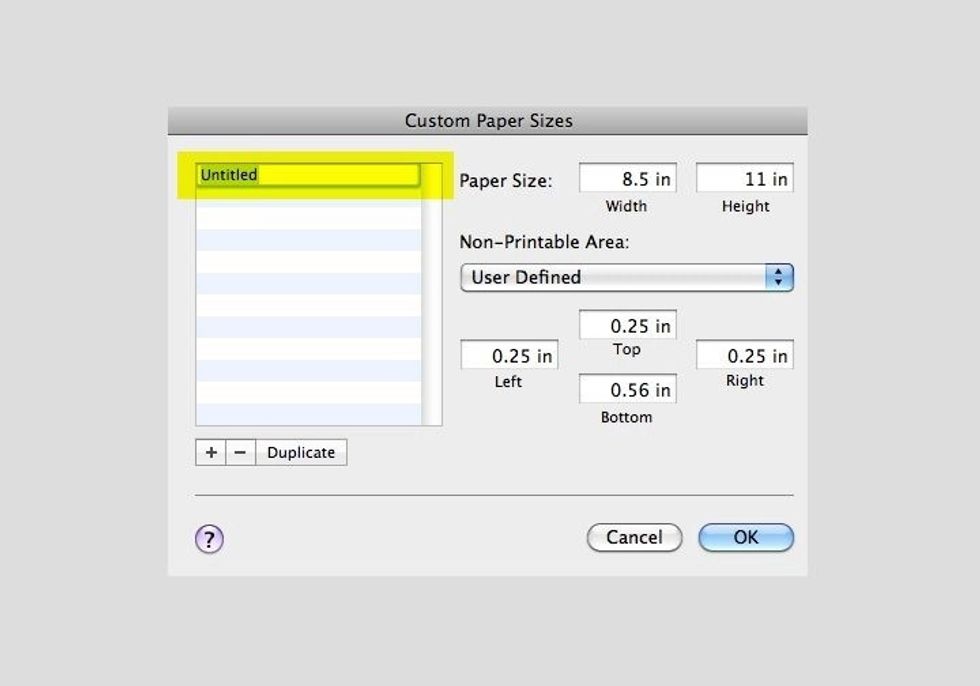Click the Height field showing 11 in

[745, 179]
